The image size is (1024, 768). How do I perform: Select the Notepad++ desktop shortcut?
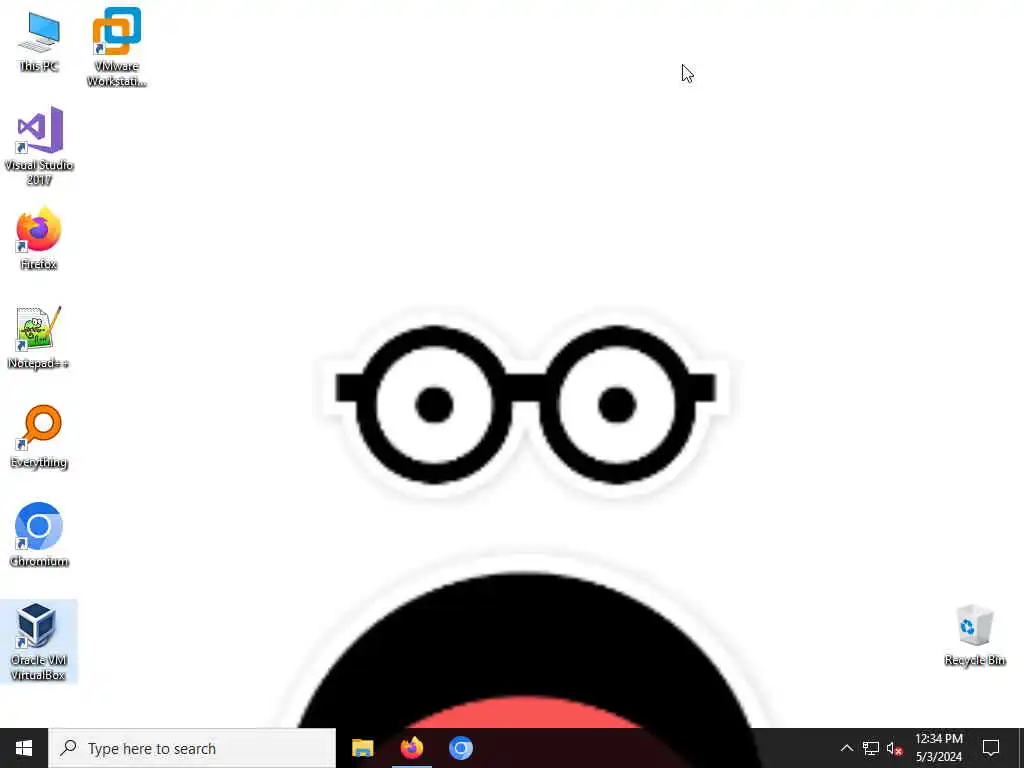click(x=39, y=338)
